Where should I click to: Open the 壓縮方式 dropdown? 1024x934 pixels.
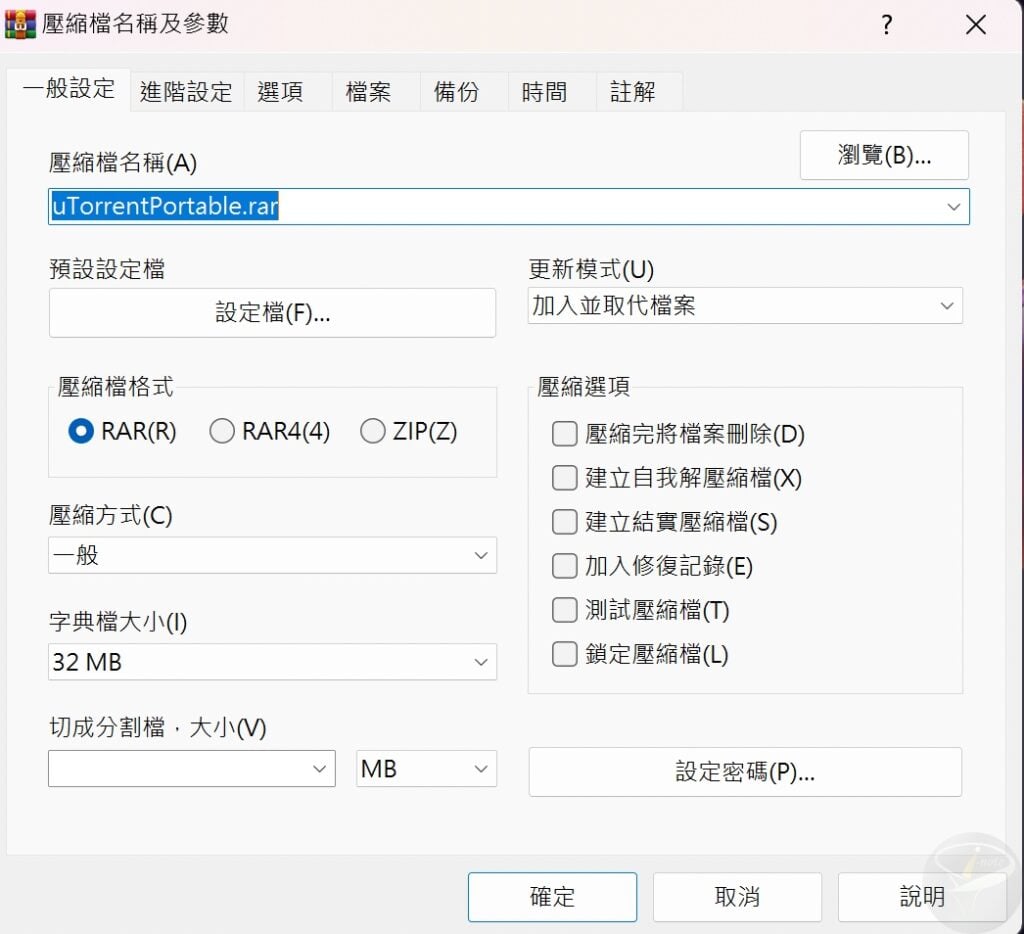[272, 555]
